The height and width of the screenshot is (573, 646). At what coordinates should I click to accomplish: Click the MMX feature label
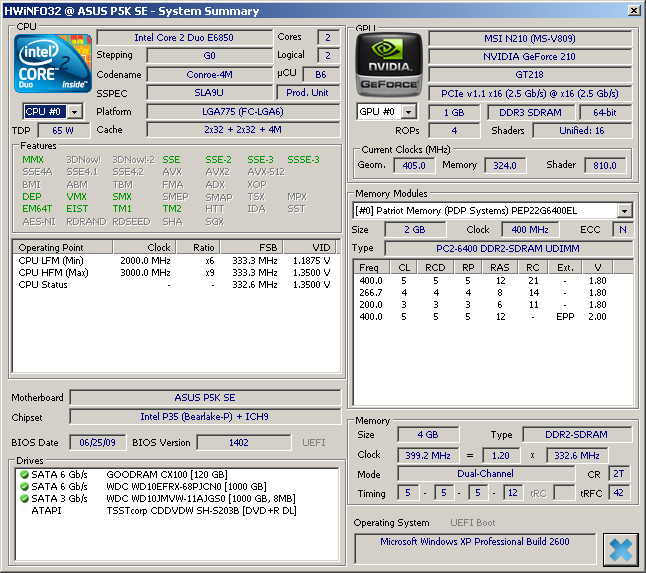point(33,160)
